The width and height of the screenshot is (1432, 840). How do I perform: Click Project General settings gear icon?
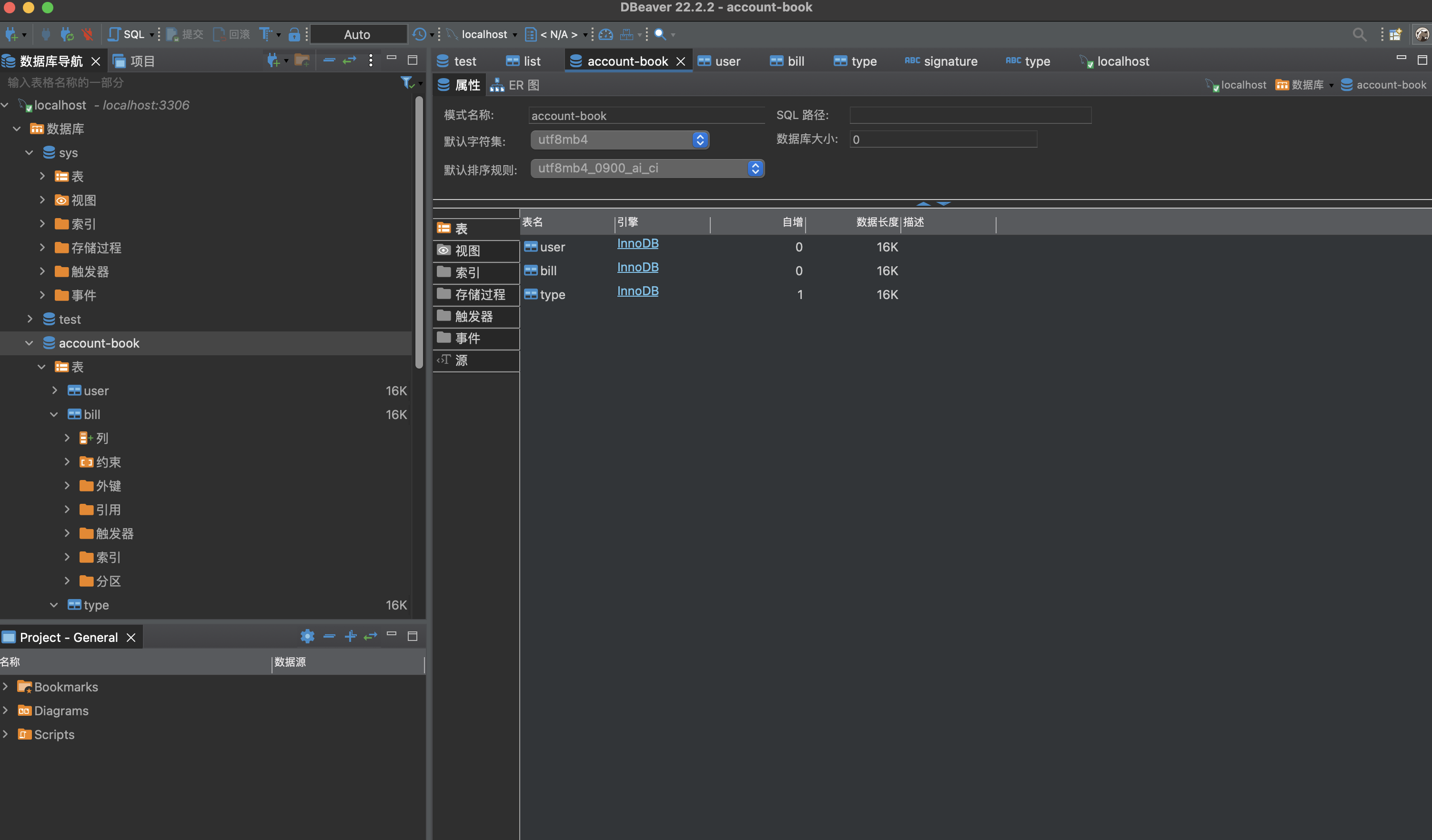(307, 636)
